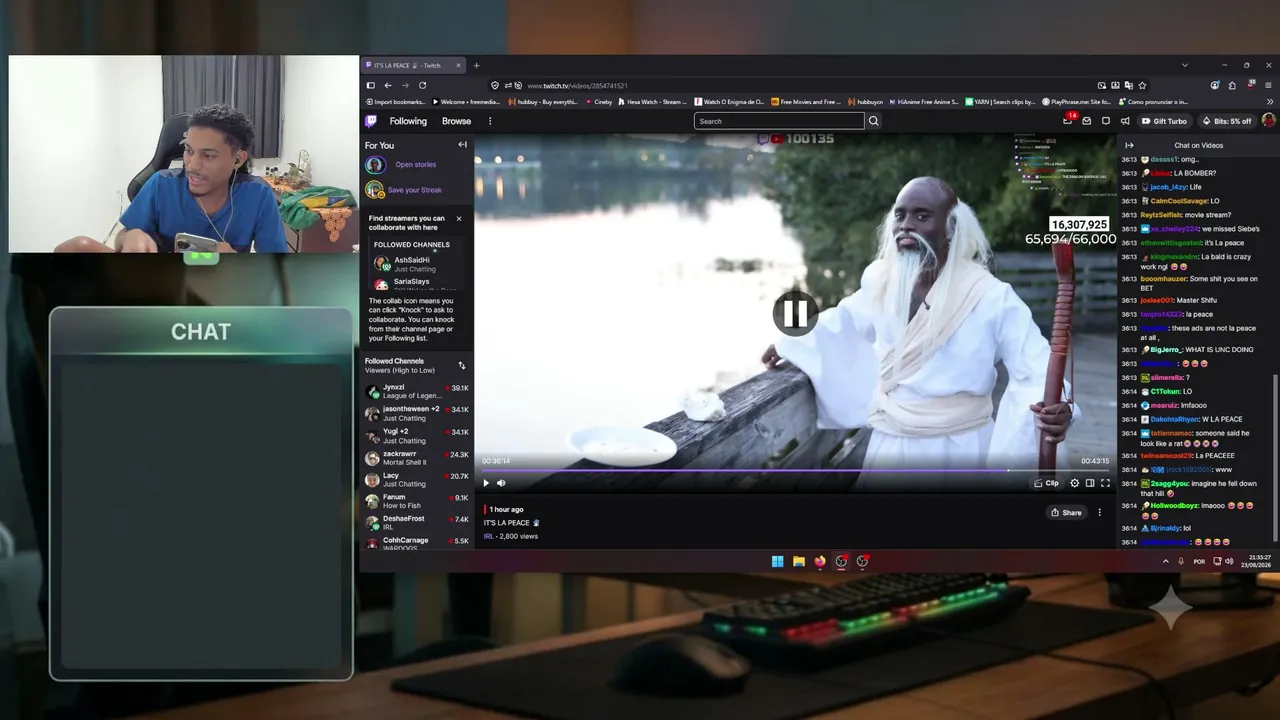Show hidden system tray icons

[1165, 561]
